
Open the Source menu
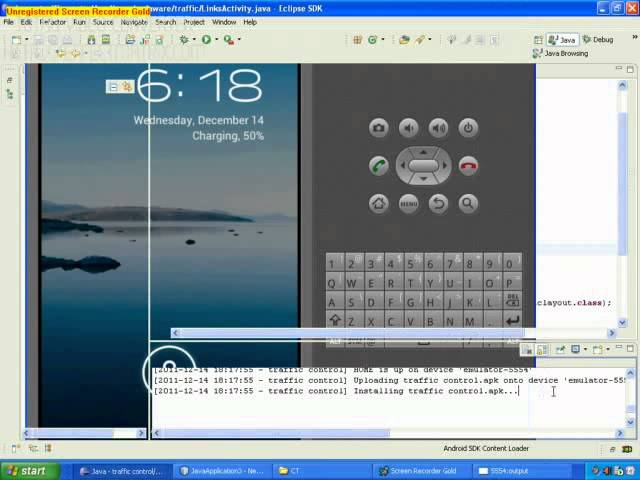coord(103,22)
